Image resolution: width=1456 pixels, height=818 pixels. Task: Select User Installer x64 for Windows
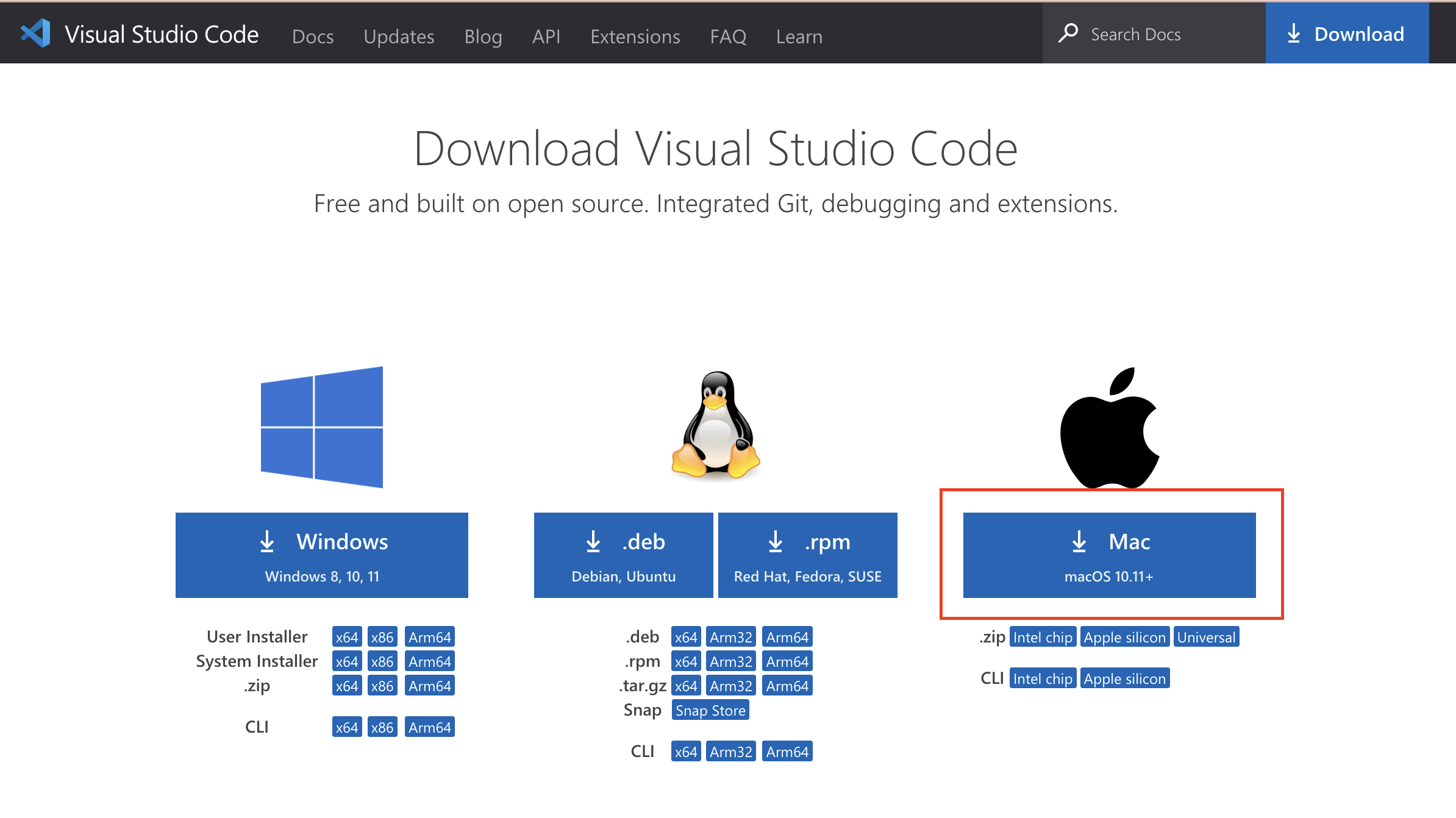point(346,637)
